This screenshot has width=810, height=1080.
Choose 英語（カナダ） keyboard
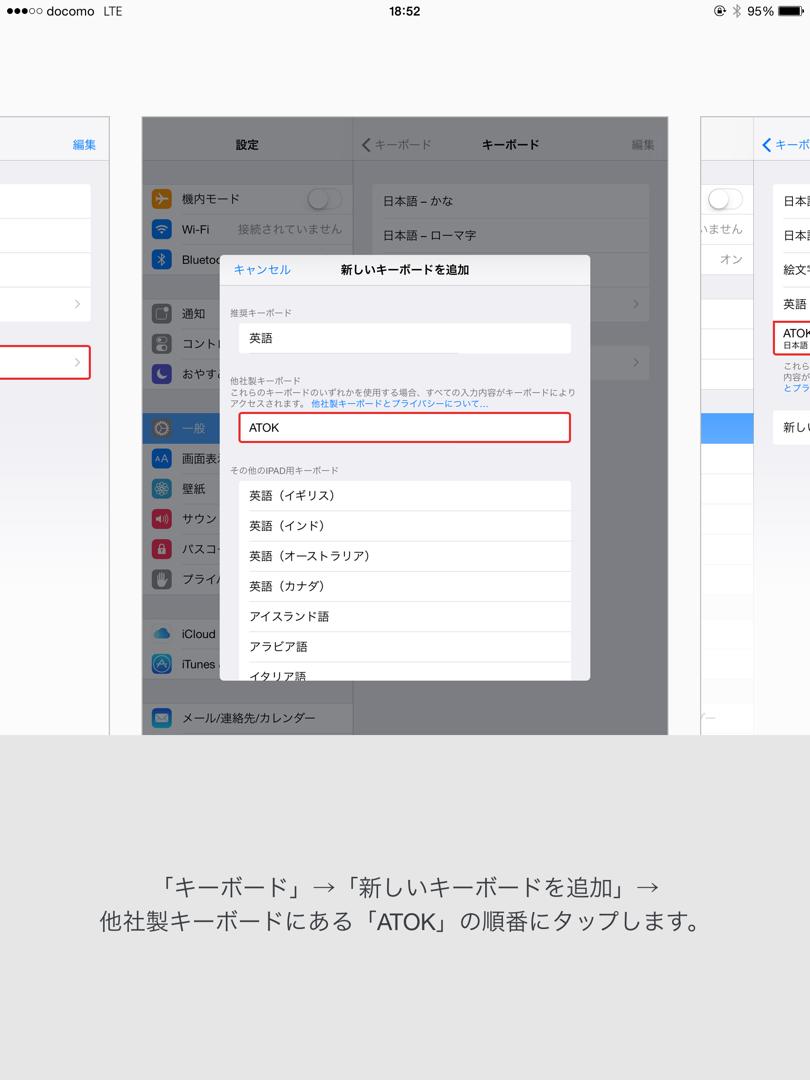click(405, 586)
